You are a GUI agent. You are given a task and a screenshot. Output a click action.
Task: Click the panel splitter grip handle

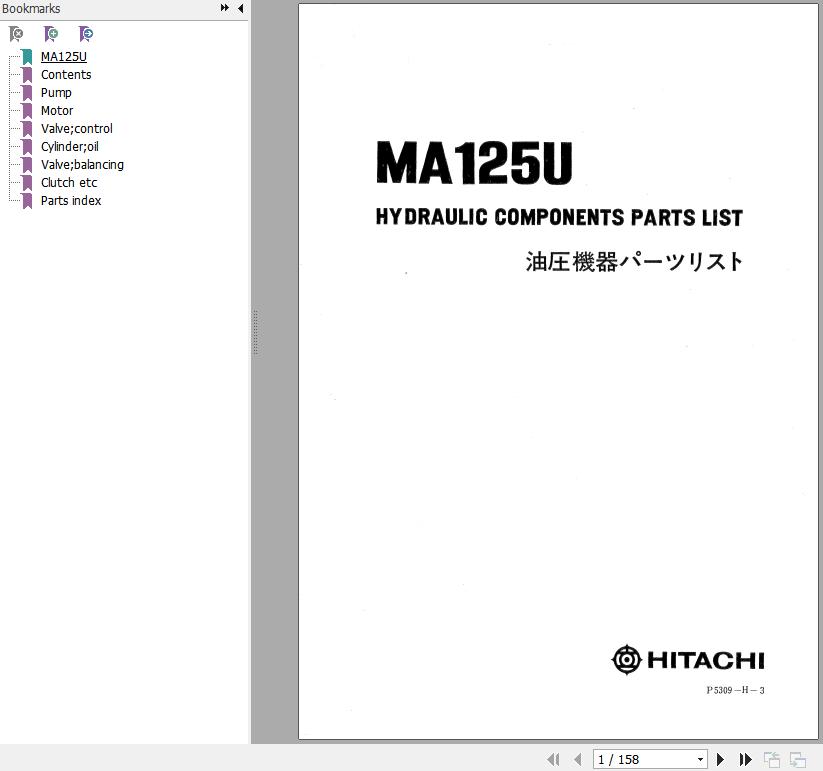pos(255,332)
